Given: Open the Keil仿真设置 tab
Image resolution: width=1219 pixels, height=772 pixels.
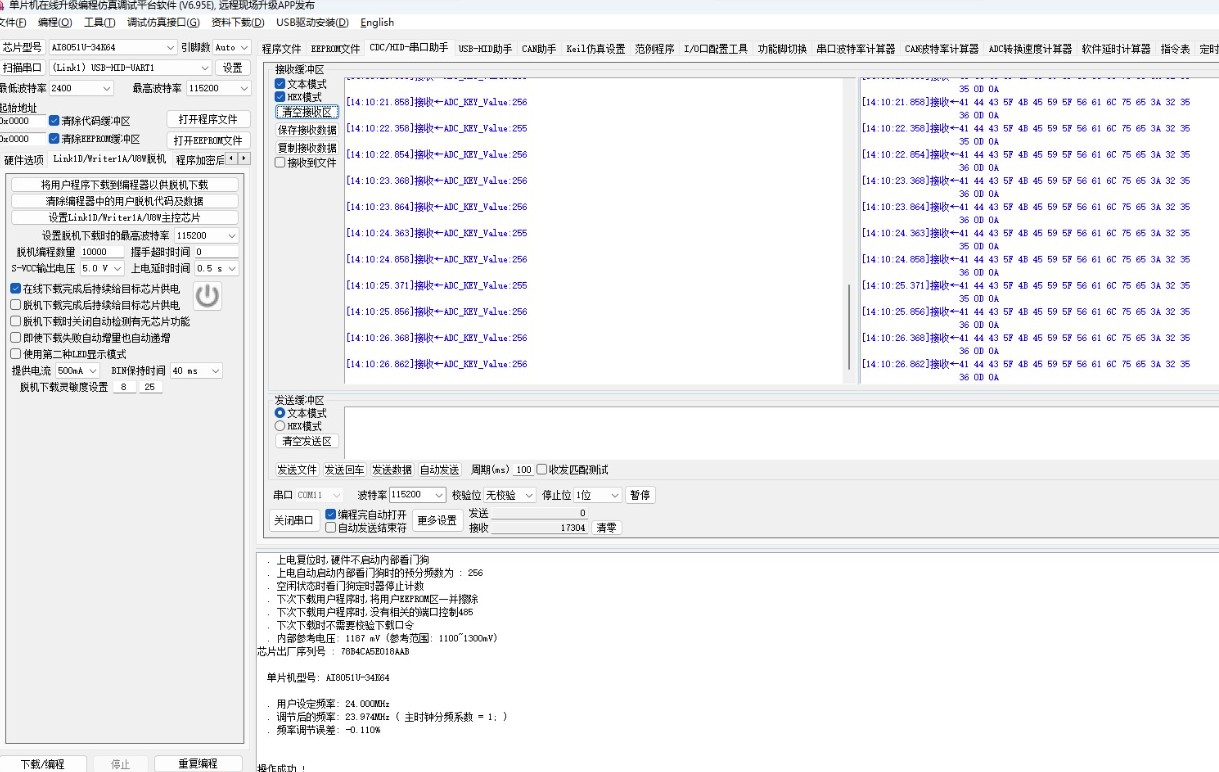Looking at the screenshot, I should click(595, 49).
